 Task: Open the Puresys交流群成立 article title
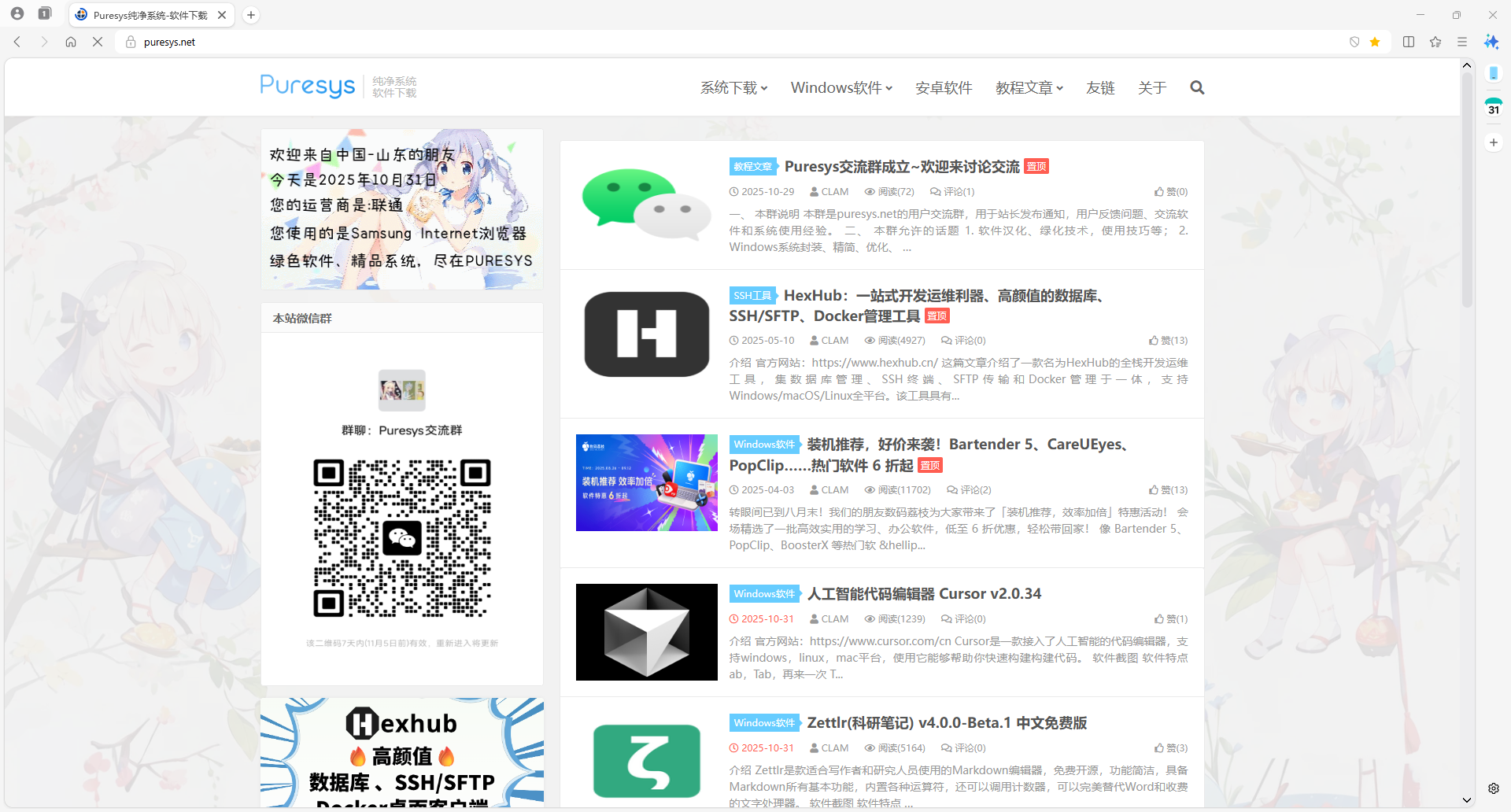pos(901,167)
